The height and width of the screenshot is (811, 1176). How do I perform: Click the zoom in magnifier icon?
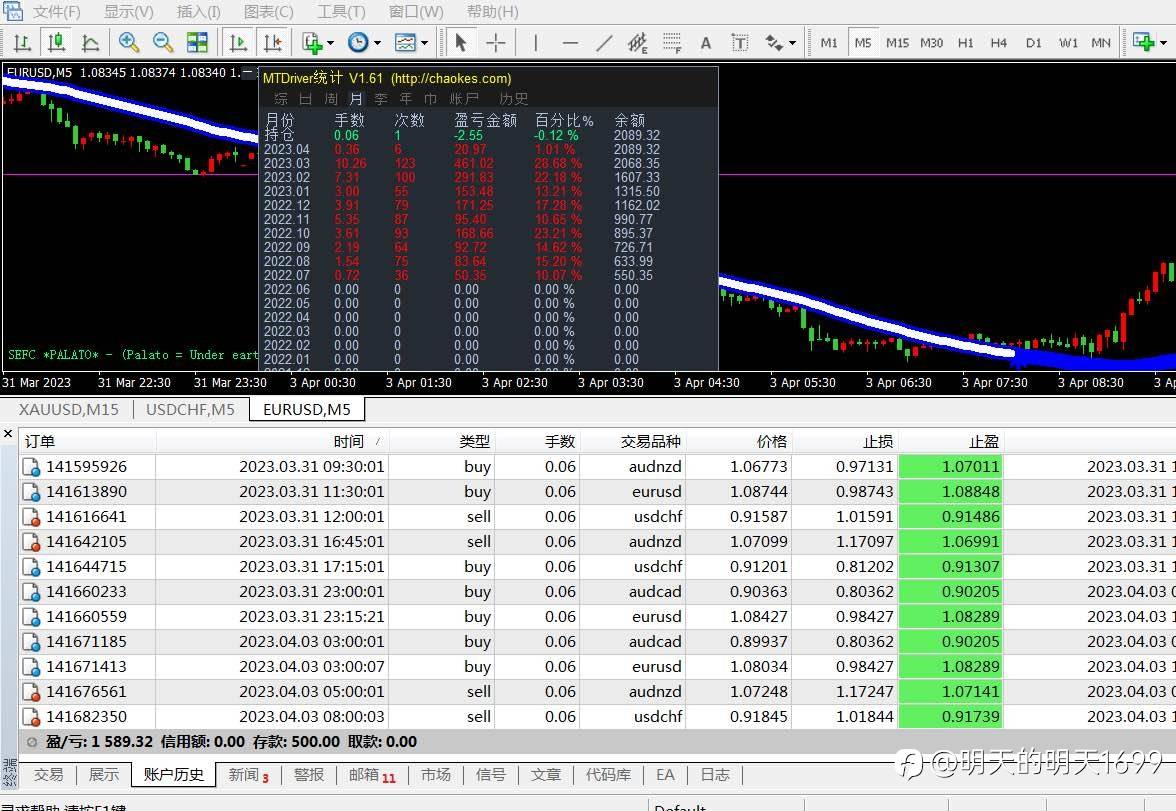pos(129,42)
